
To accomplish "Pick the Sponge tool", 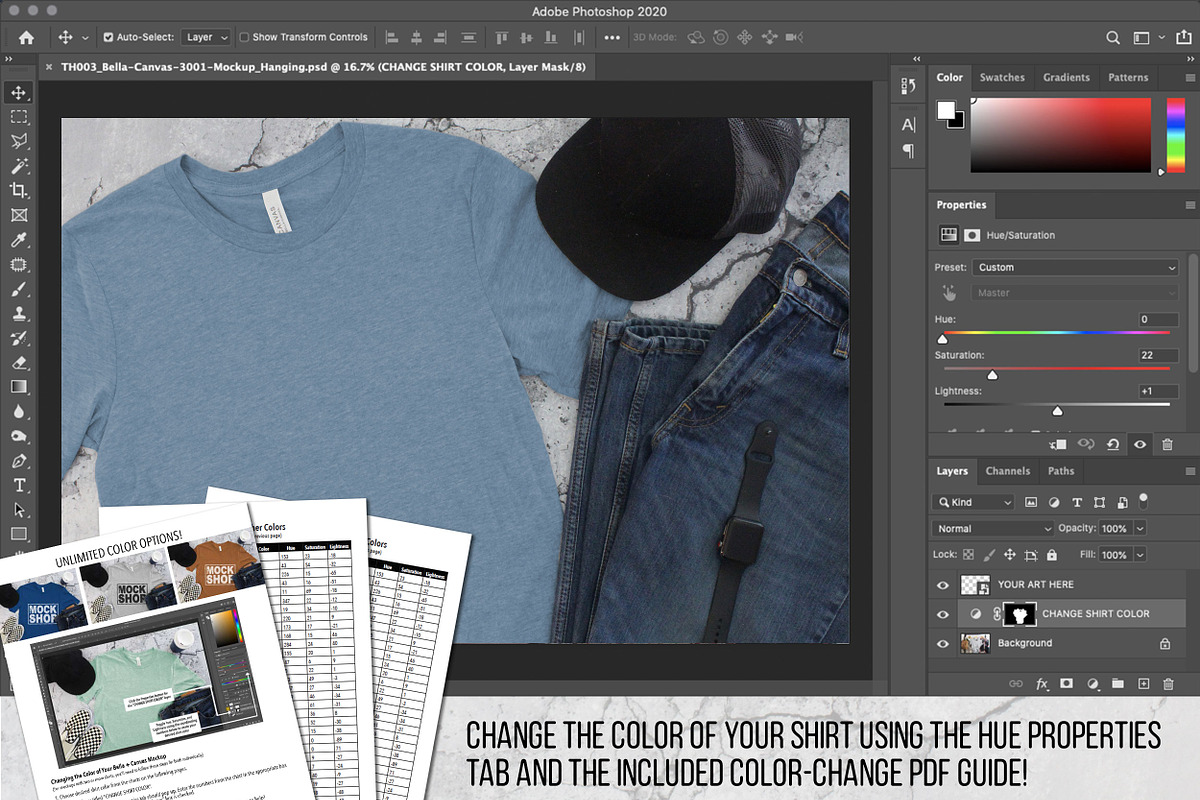I will point(19,436).
